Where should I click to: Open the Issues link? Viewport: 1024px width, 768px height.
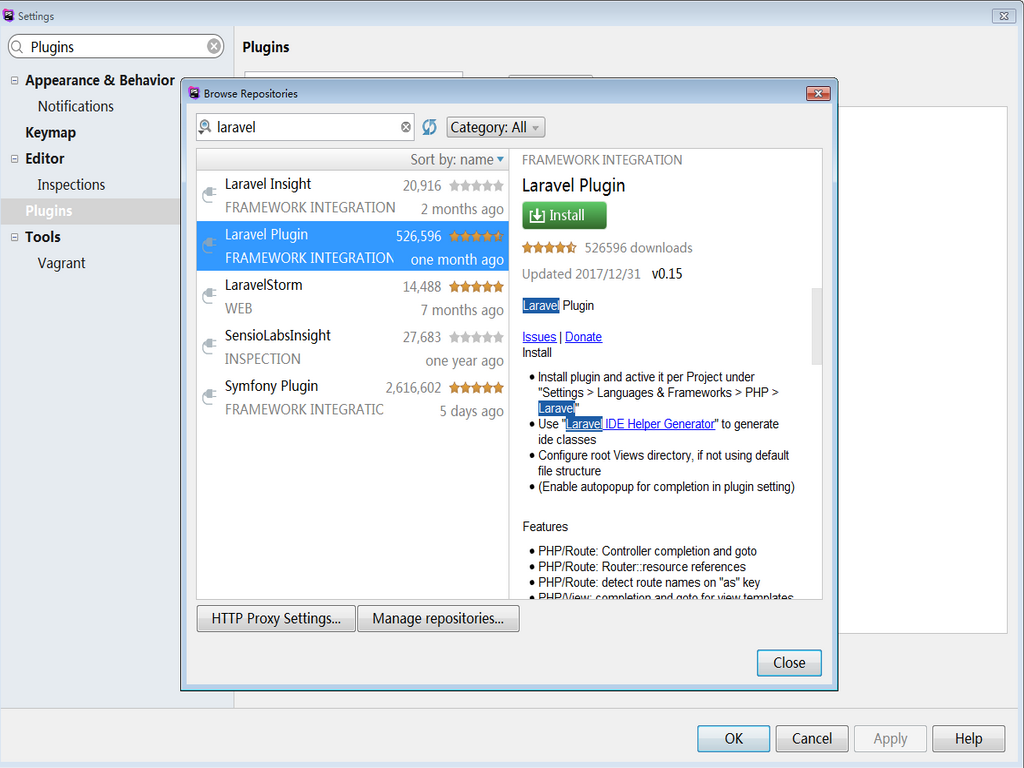point(539,337)
